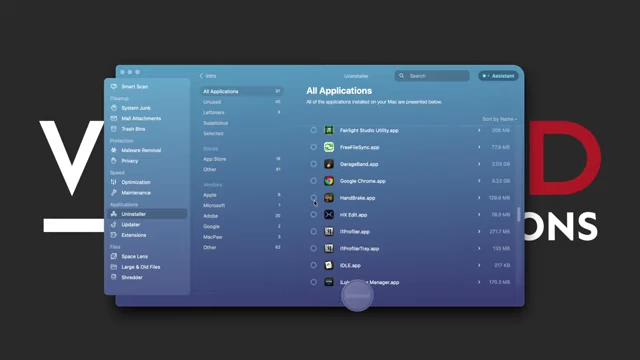Filter apps by Apple vendor
Screen dimensions: 640x360
tap(242, 195)
